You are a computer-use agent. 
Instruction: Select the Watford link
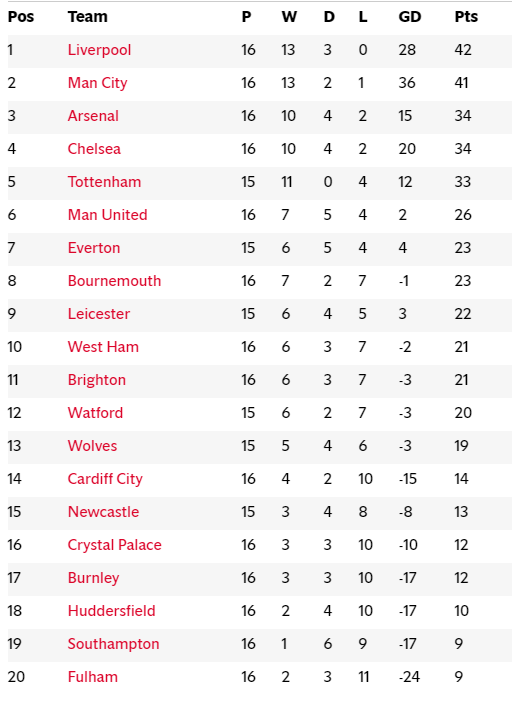(95, 413)
